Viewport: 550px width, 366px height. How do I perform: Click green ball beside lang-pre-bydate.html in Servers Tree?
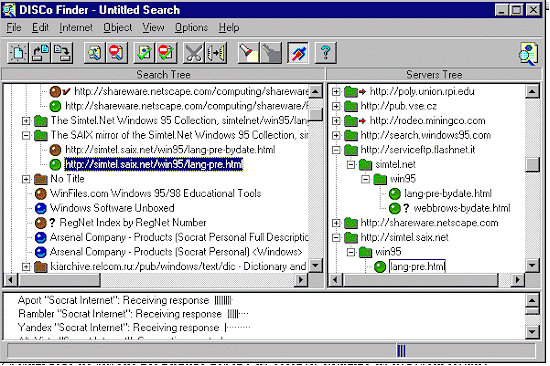[395, 194]
